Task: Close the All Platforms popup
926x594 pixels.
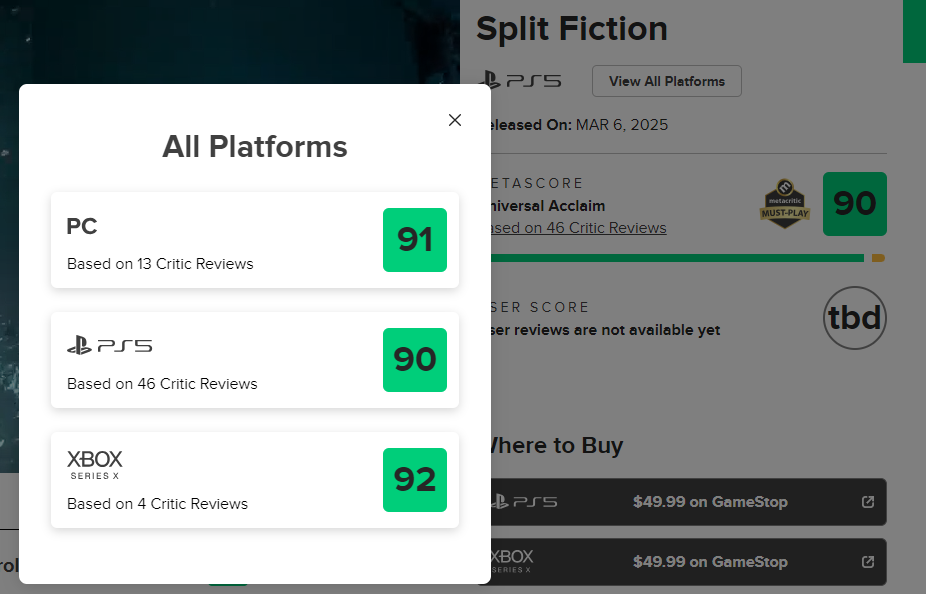Action: click(x=455, y=120)
